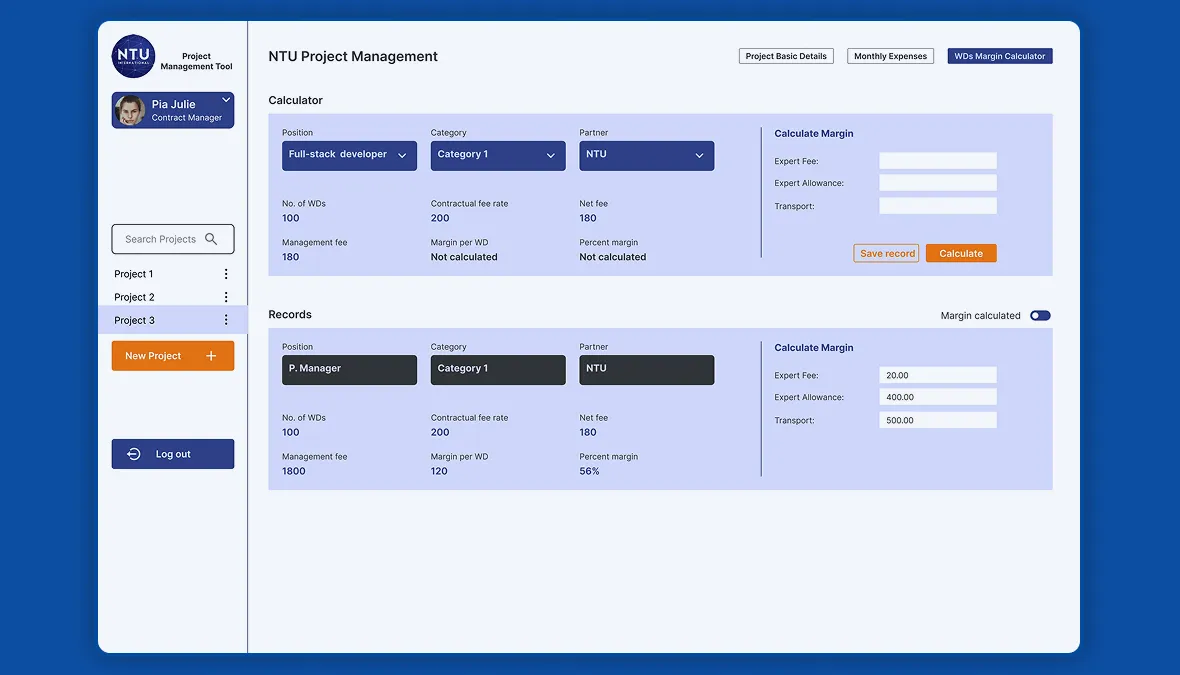The height and width of the screenshot is (675, 1180).
Task: Click the orange Calculate button
Action: pyautogui.click(x=961, y=254)
